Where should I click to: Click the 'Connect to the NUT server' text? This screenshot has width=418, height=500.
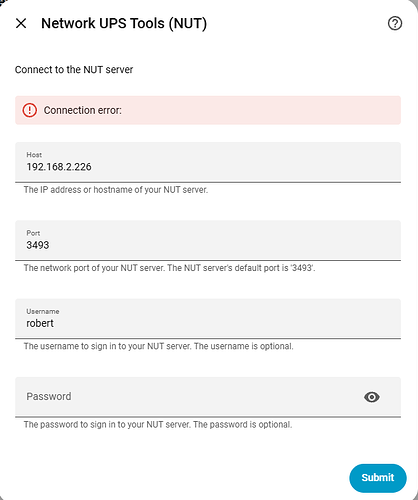pyautogui.click(x=74, y=69)
